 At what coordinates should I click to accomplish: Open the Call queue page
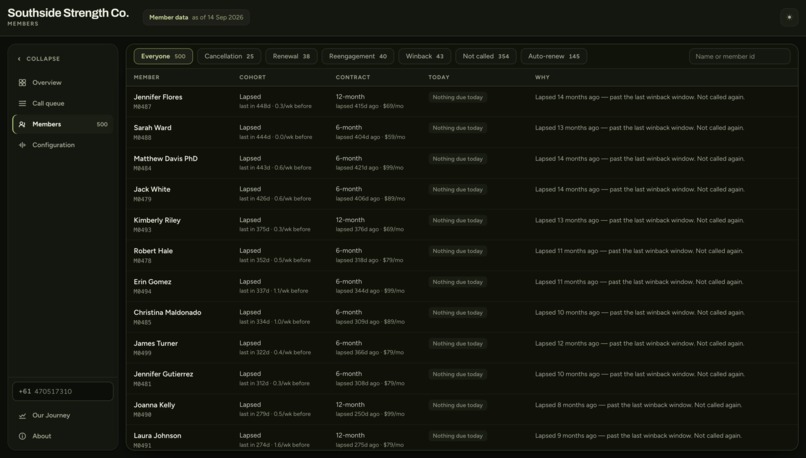63,103
